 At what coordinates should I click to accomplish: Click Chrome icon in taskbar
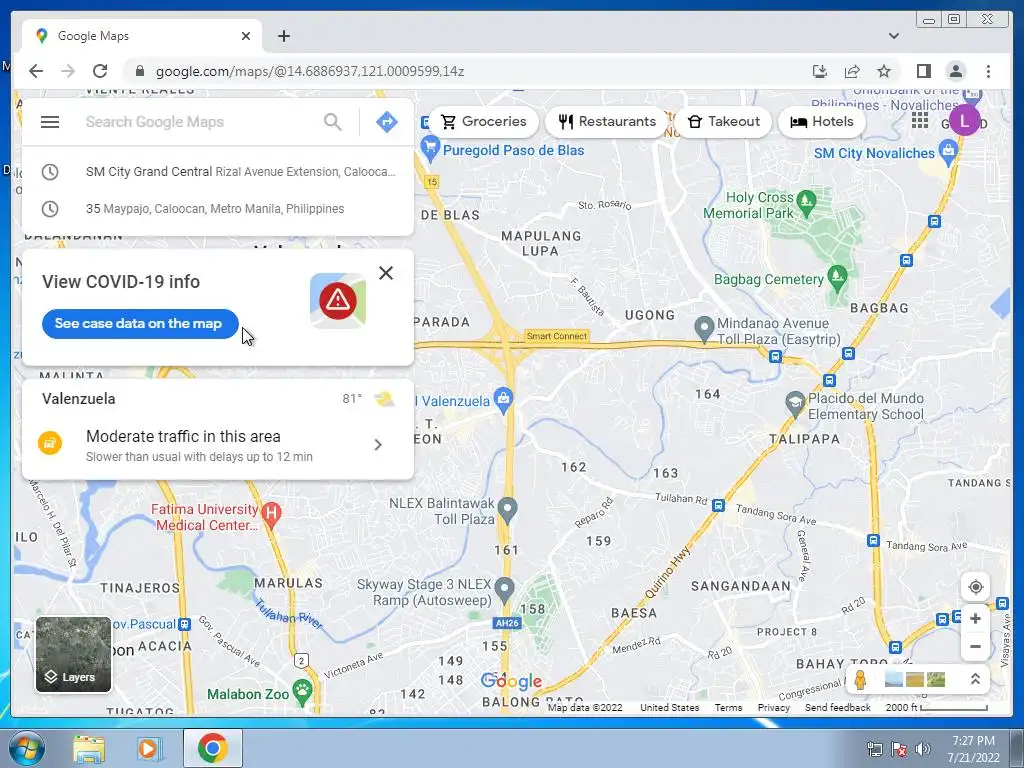[x=212, y=748]
